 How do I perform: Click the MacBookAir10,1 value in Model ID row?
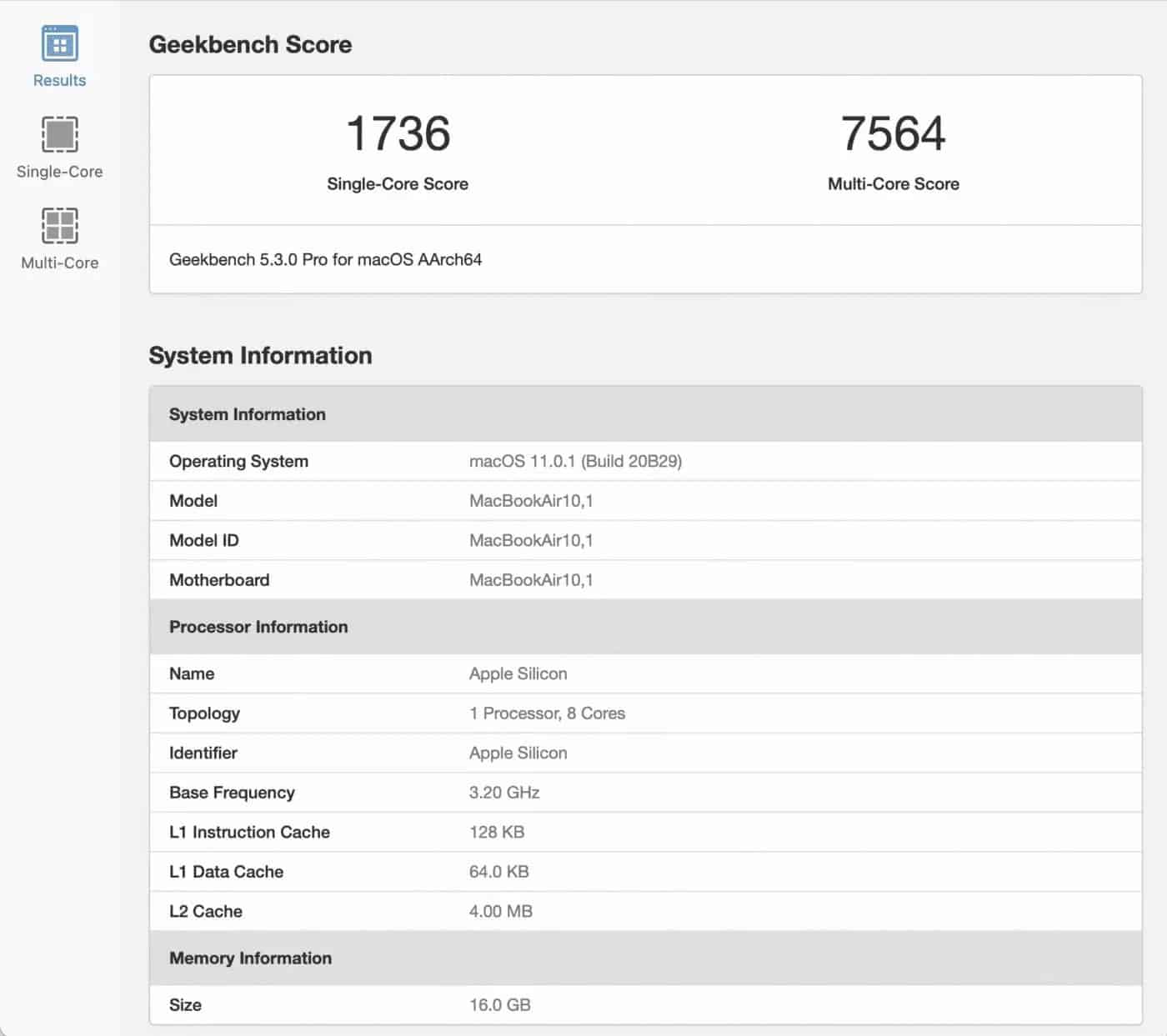pyautogui.click(x=531, y=540)
